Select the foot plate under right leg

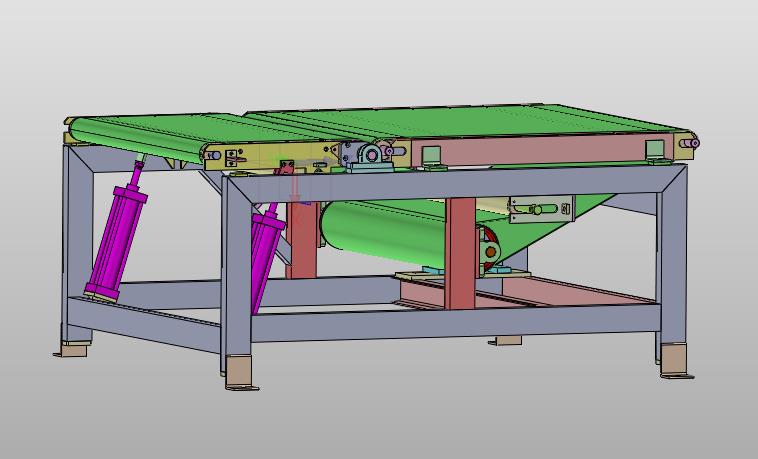676,360
